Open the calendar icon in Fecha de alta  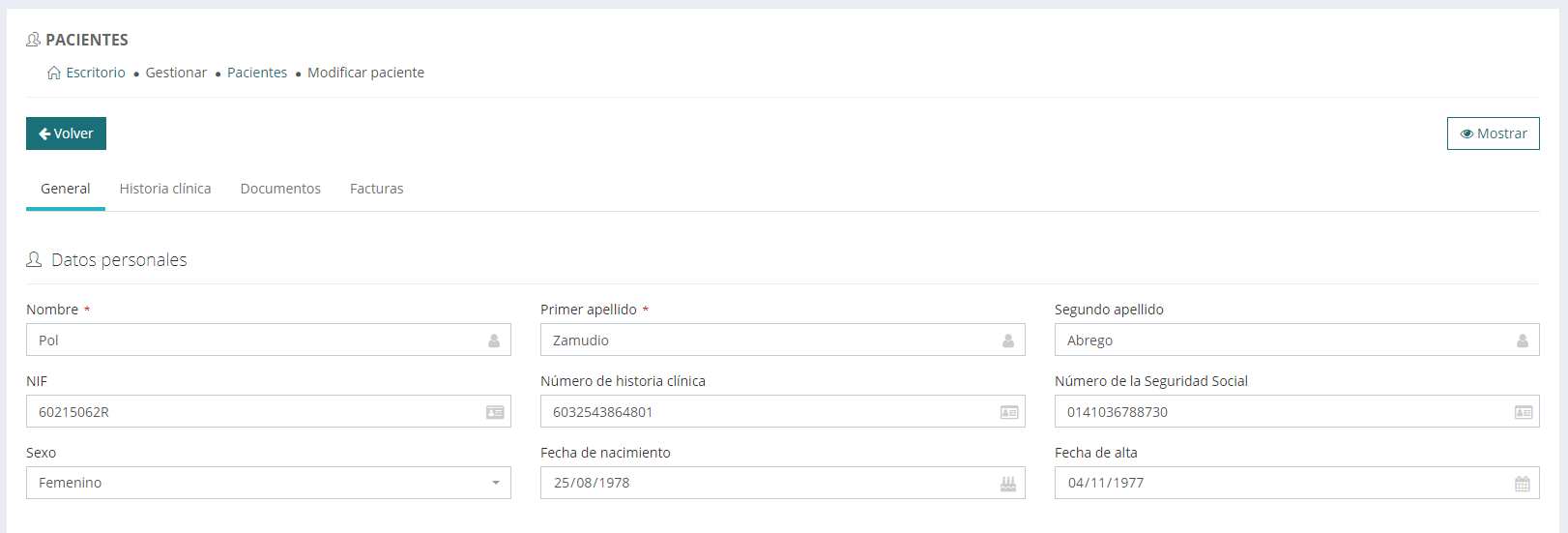[1523, 484]
